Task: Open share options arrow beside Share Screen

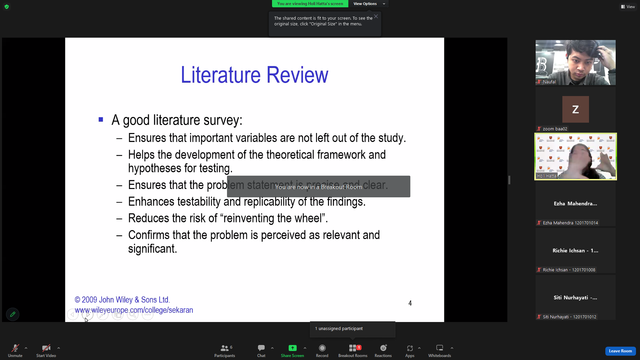Action: point(304,348)
